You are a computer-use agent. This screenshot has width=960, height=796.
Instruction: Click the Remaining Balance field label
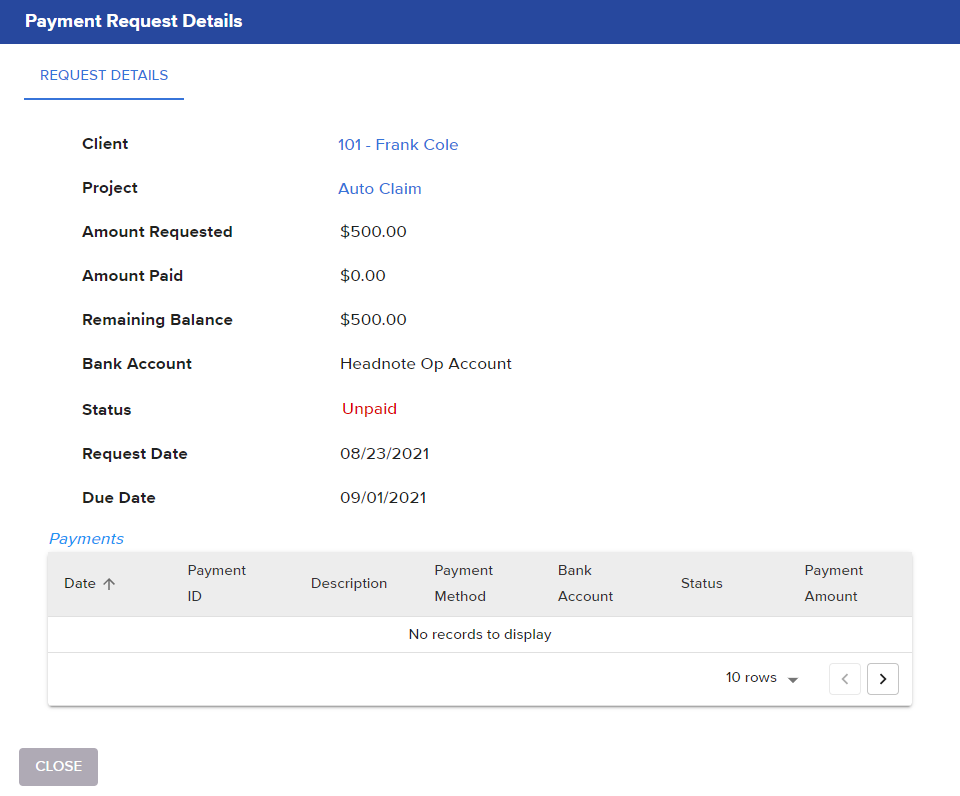coord(157,320)
